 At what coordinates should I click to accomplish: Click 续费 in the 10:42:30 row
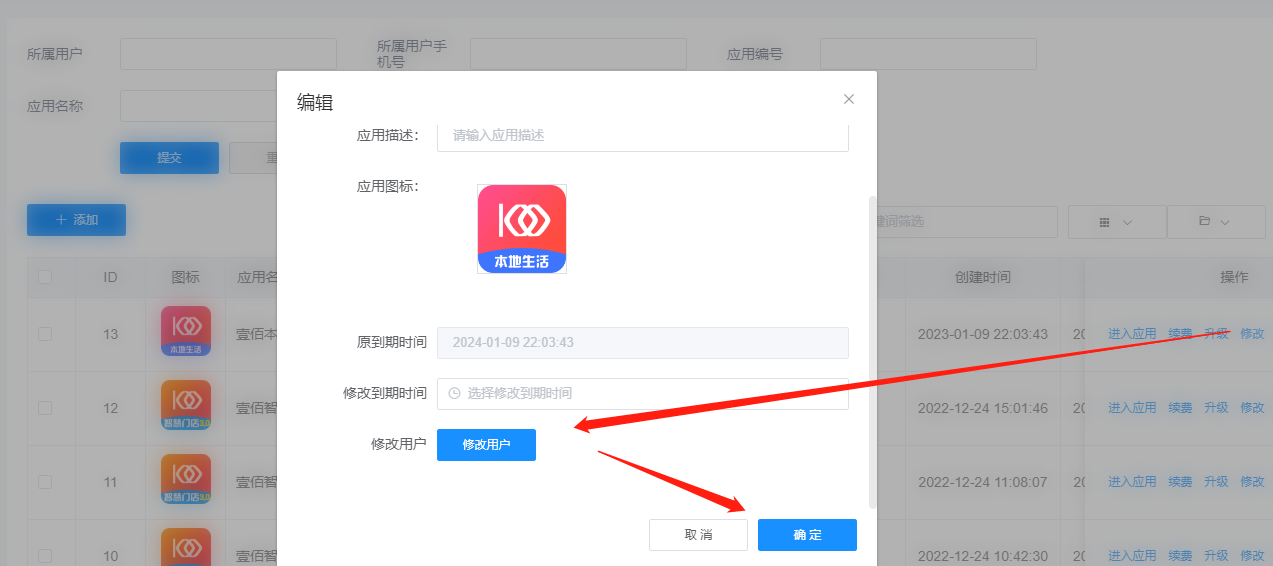(x=1180, y=556)
